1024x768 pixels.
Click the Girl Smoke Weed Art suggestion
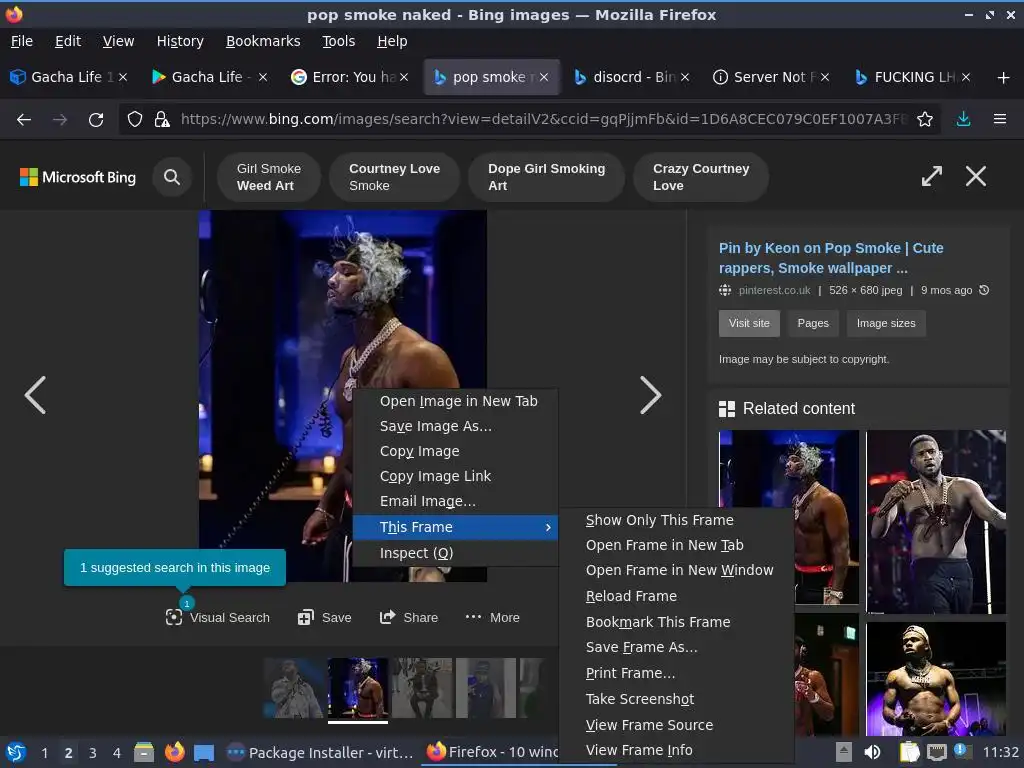[268, 177]
